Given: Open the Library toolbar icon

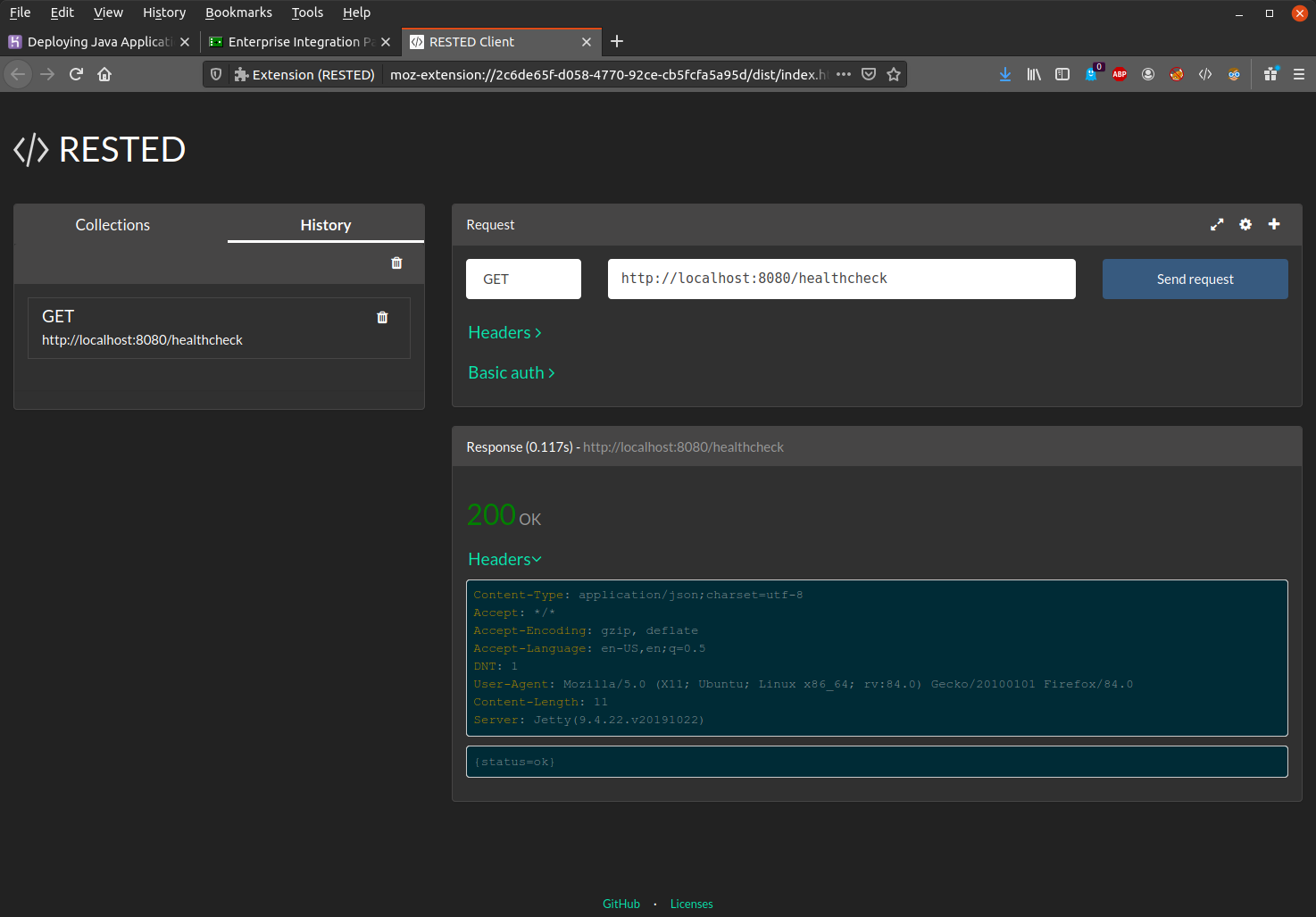Looking at the screenshot, I should 1034,74.
